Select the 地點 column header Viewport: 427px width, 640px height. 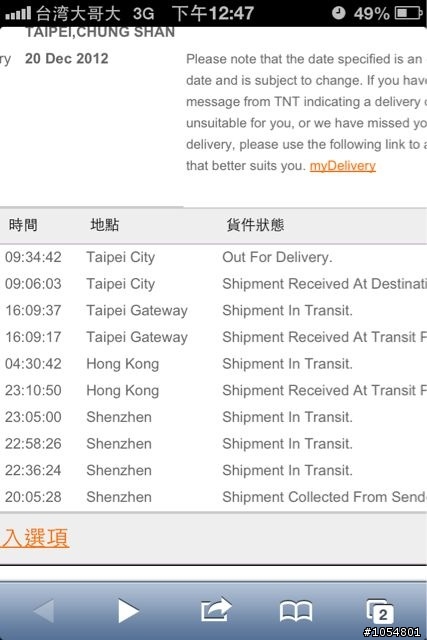tap(105, 225)
